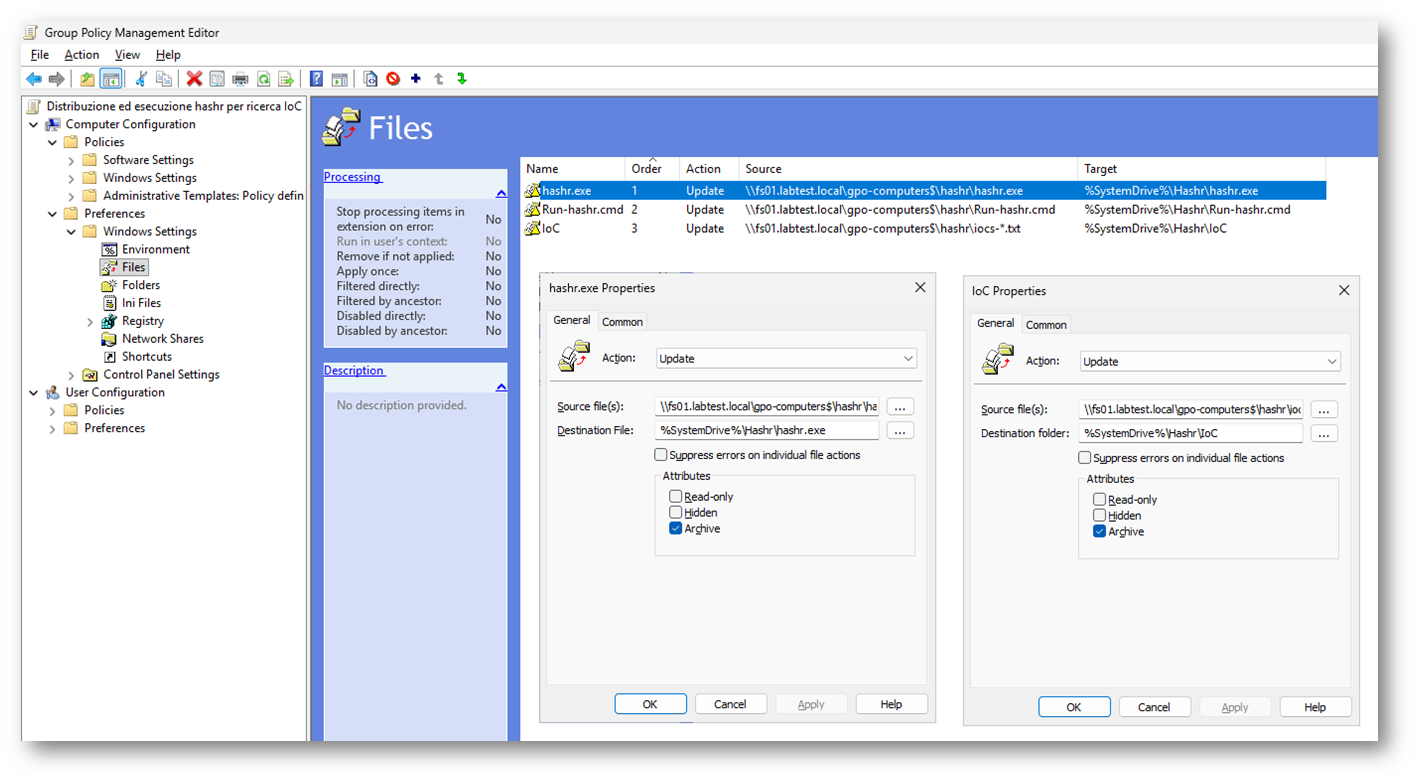1420x783 pixels.
Task: Click Cancel in hashr.exe Properties dialog
Action: 730,704
